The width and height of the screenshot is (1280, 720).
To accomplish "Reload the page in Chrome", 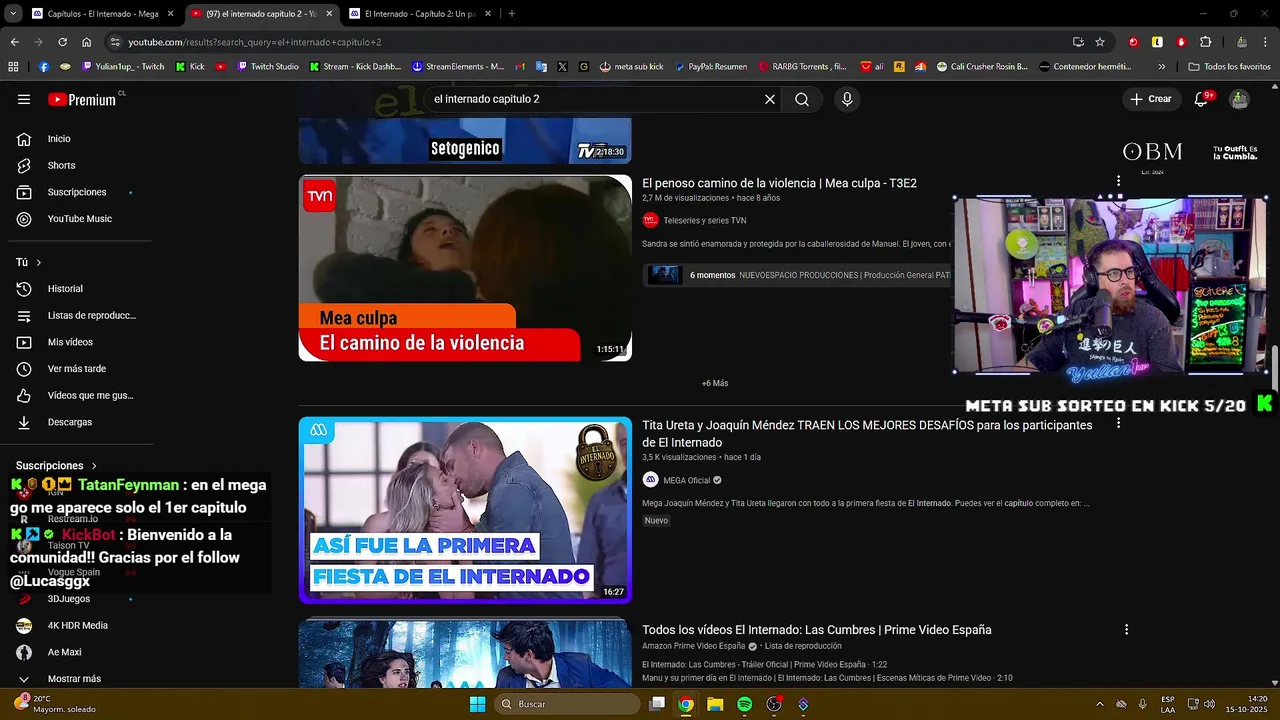I will coord(62,42).
